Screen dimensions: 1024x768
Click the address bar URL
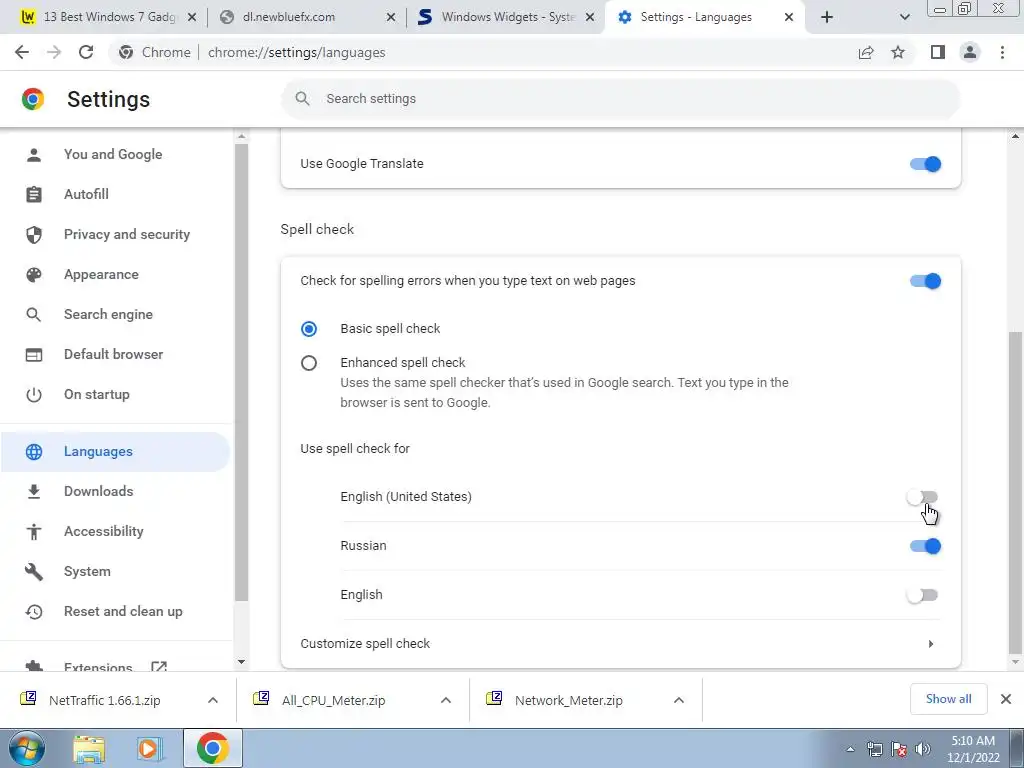[296, 52]
